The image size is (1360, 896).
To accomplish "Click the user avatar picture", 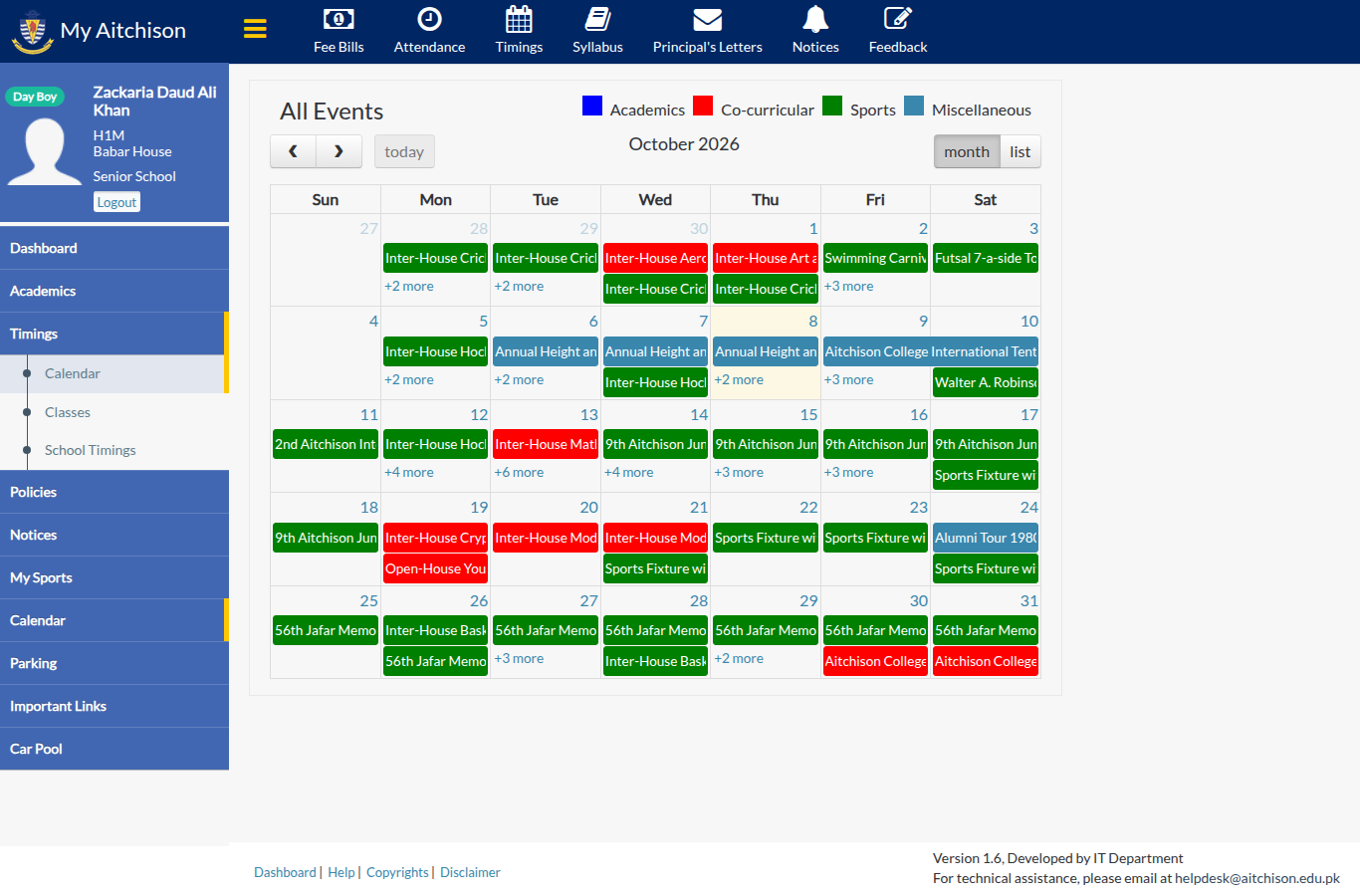I will click(45, 151).
